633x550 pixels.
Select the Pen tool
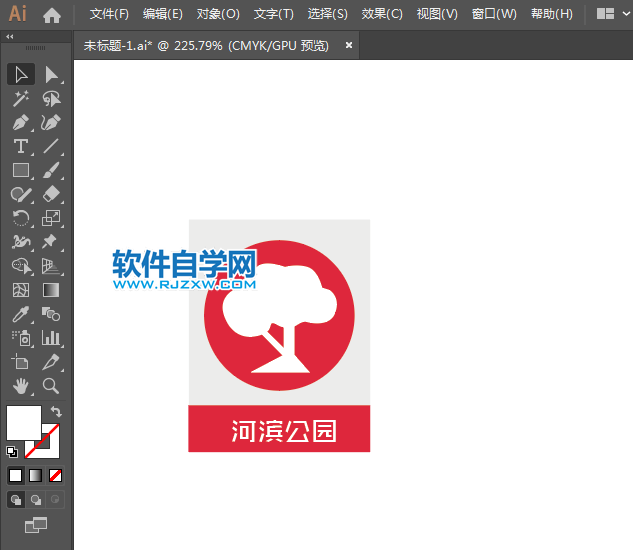[x=21, y=122]
